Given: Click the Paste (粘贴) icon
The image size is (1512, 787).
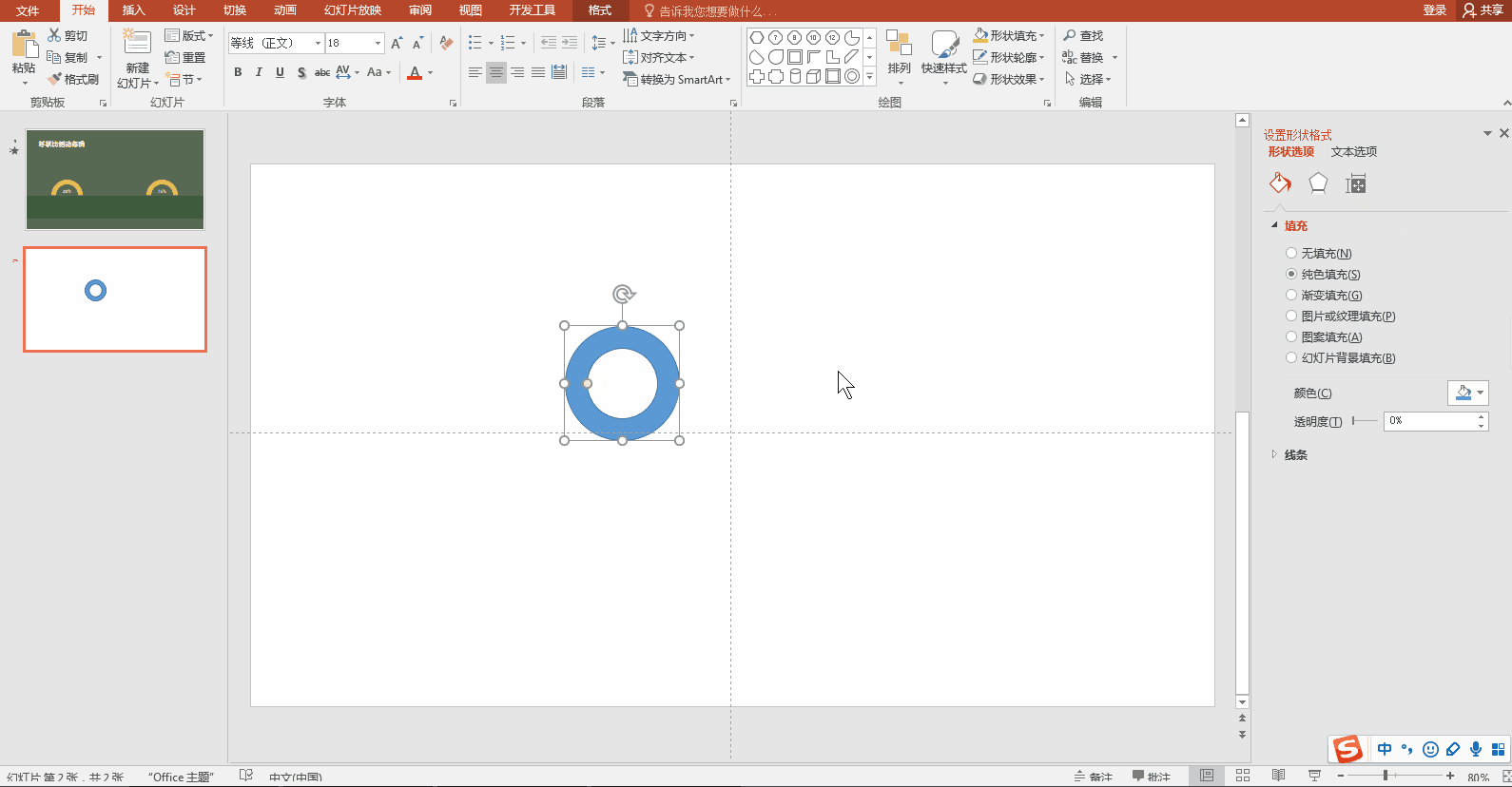Looking at the screenshot, I should tap(24, 45).
